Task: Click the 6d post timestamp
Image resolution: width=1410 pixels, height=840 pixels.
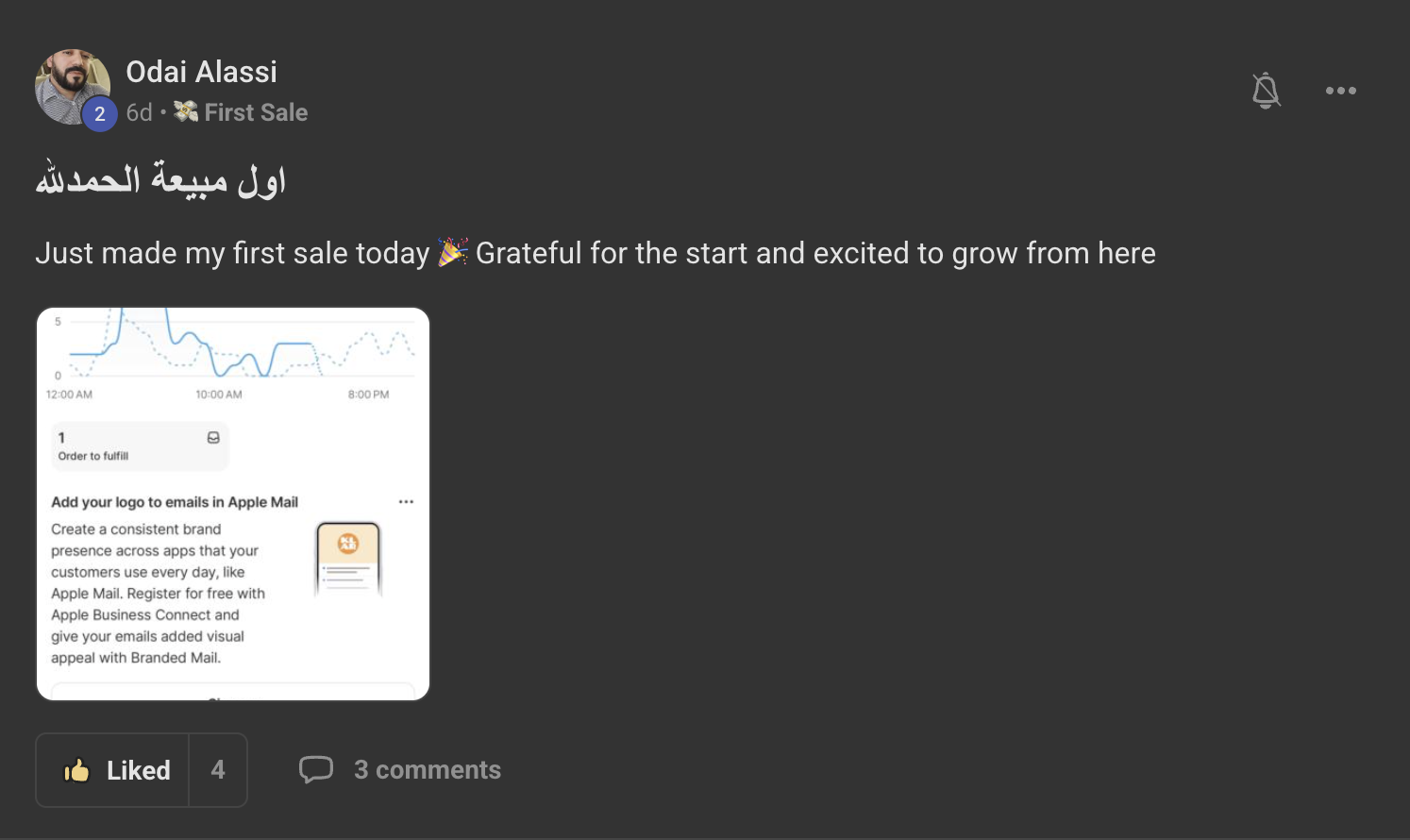Action: click(x=139, y=113)
